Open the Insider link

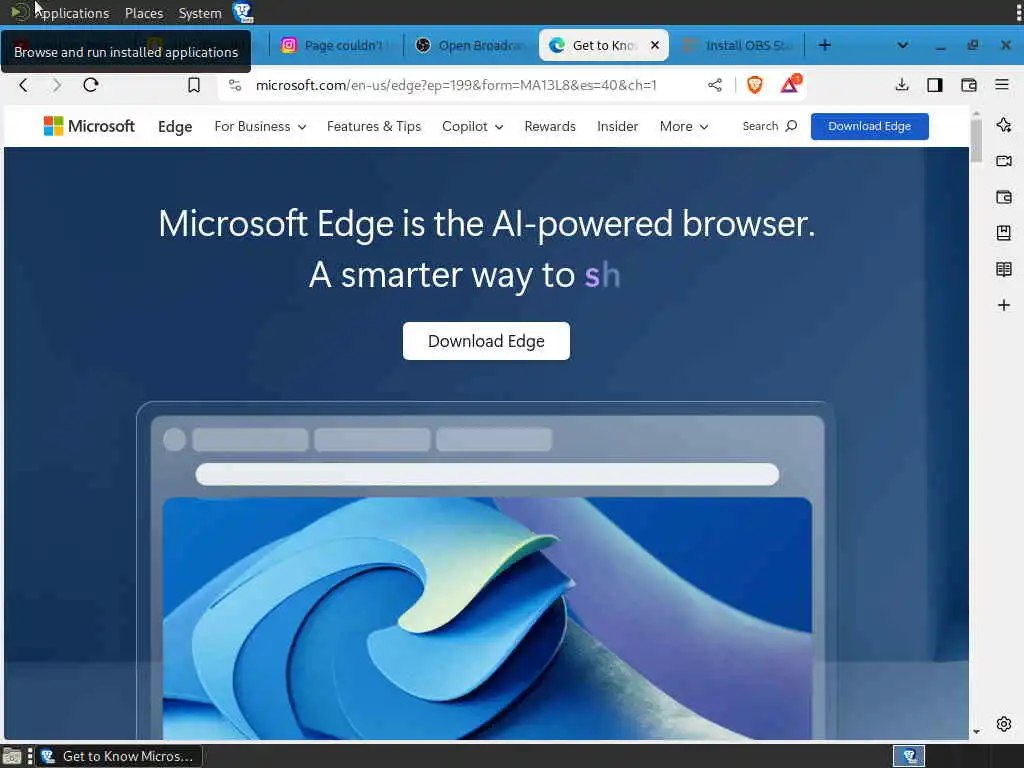617,126
